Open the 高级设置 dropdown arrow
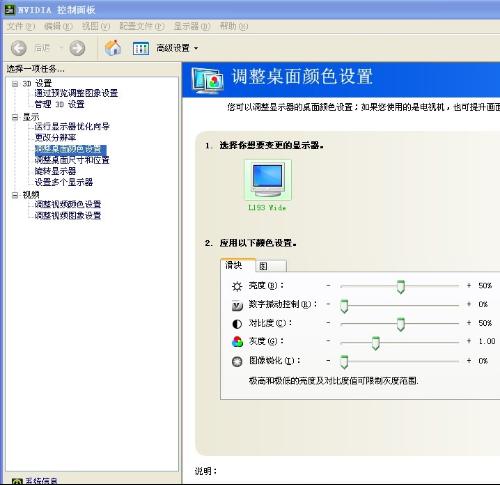Screen dimensions: 500x485 pos(196,49)
